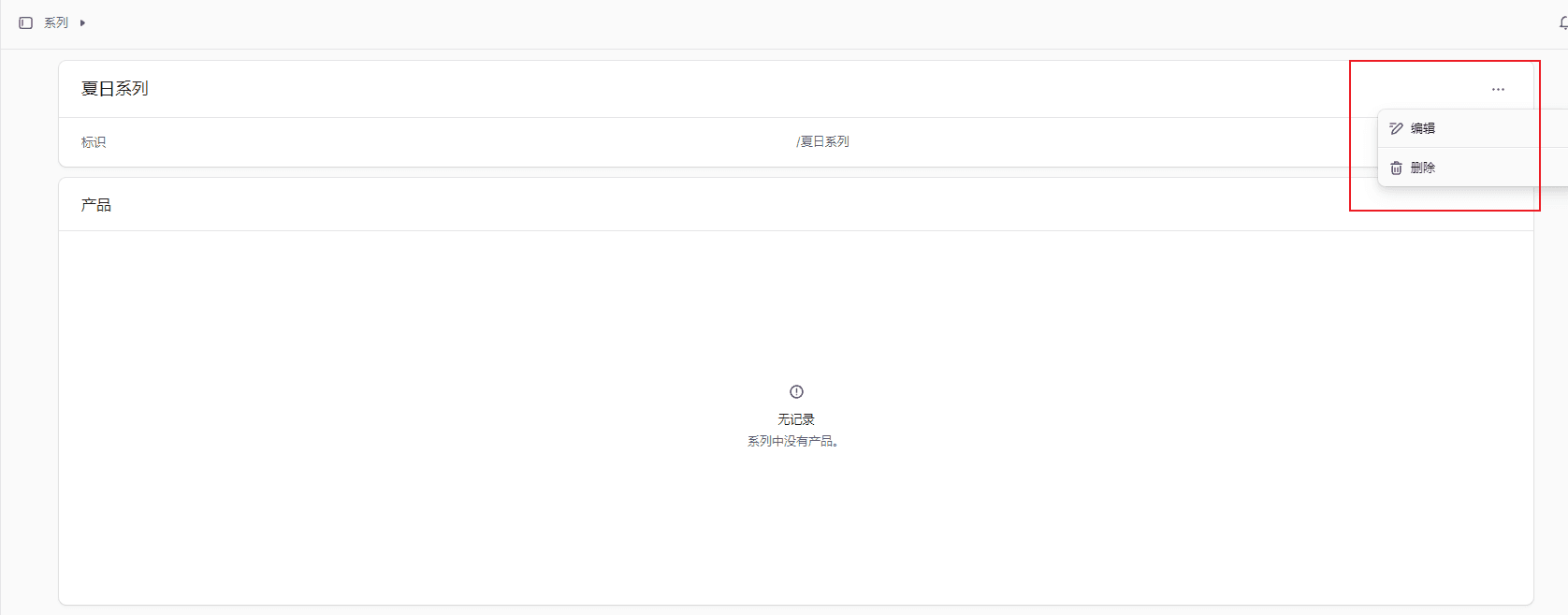1568x615 pixels.
Task: Click the 系列中没有产品 message text
Action: click(792, 441)
